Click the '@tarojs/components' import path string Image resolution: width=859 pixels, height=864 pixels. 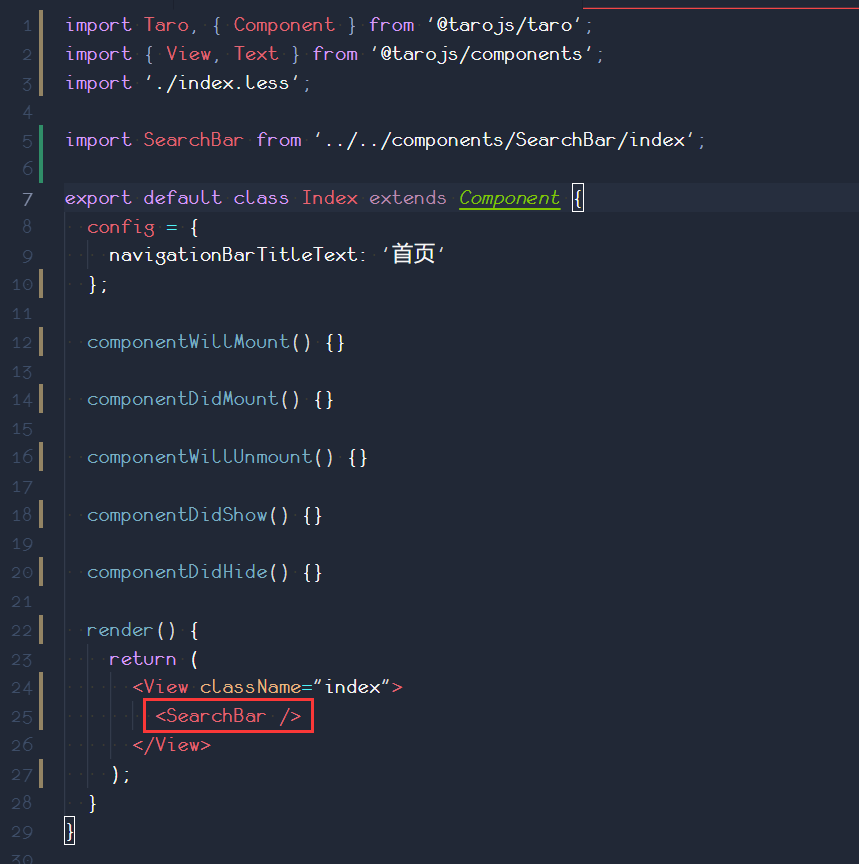(482, 54)
